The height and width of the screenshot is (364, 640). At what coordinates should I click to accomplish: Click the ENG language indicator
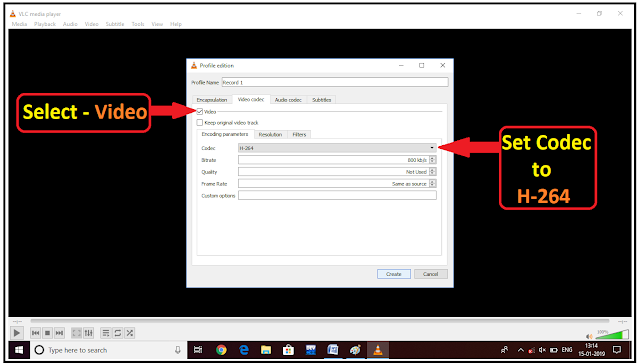(567, 350)
